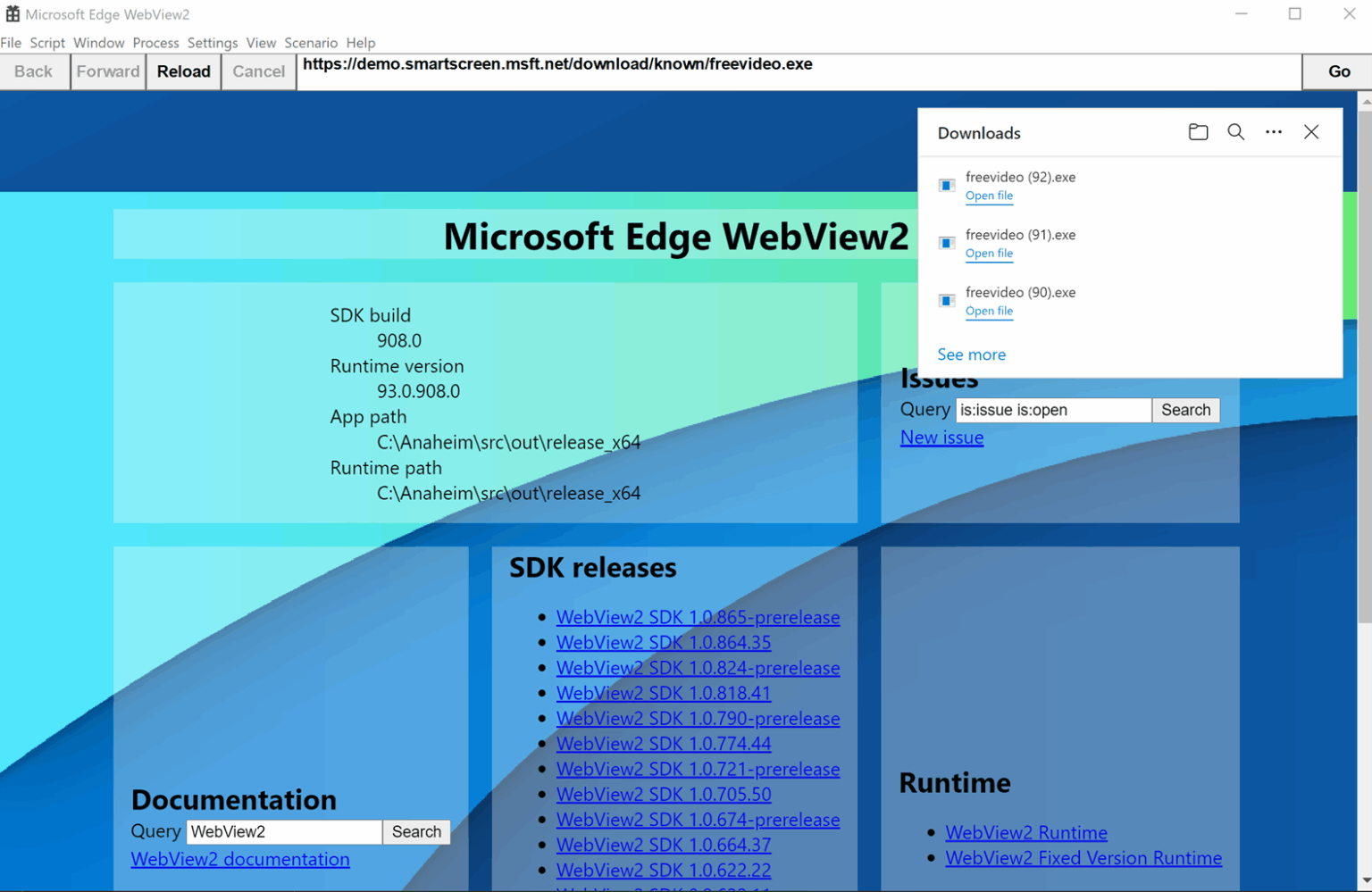Image resolution: width=1372 pixels, height=892 pixels.
Task: Click the search downloads magnifier icon
Action: [x=1235, y=132]
